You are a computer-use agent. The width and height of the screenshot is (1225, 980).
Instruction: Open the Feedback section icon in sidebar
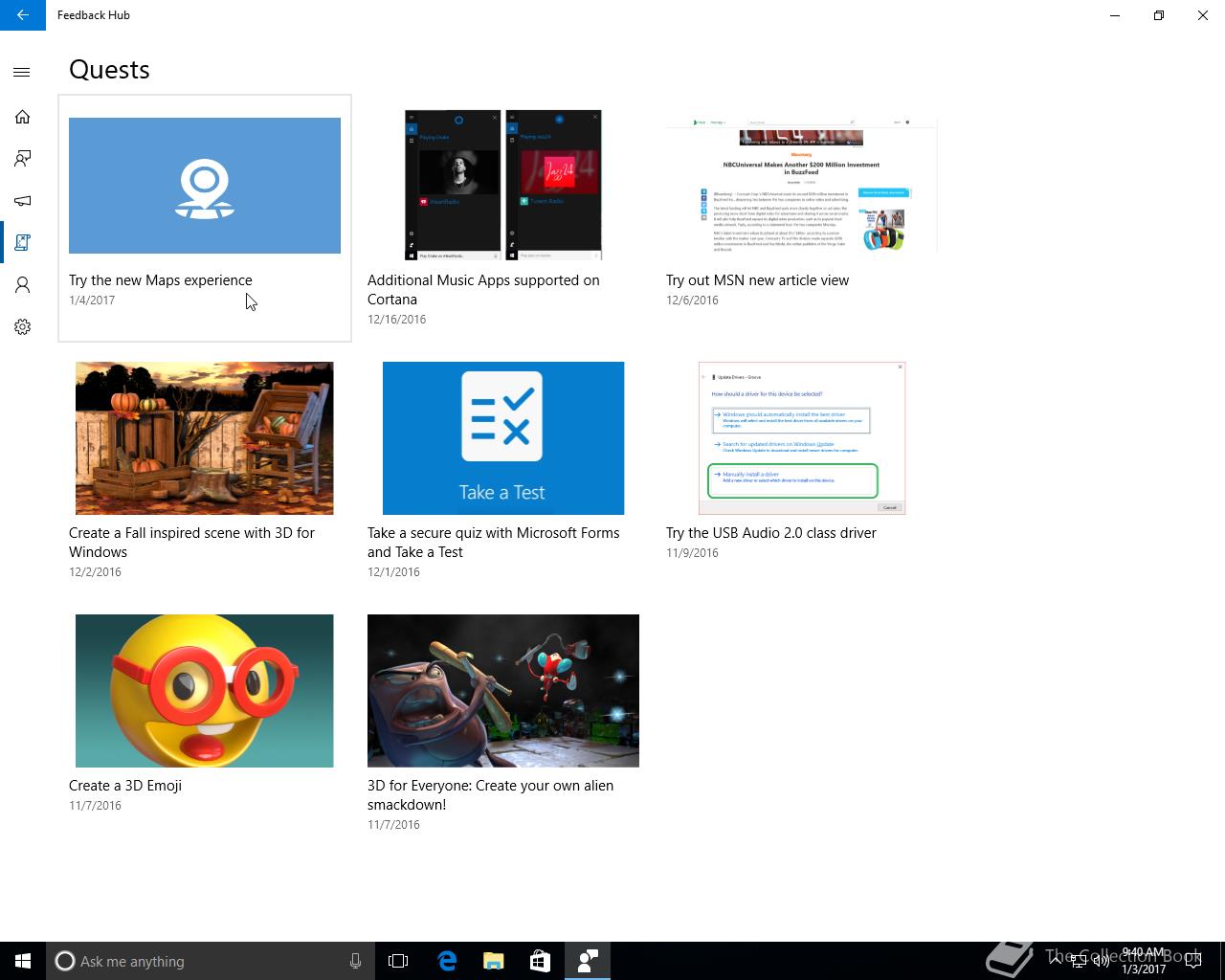(x=22, y=159)
